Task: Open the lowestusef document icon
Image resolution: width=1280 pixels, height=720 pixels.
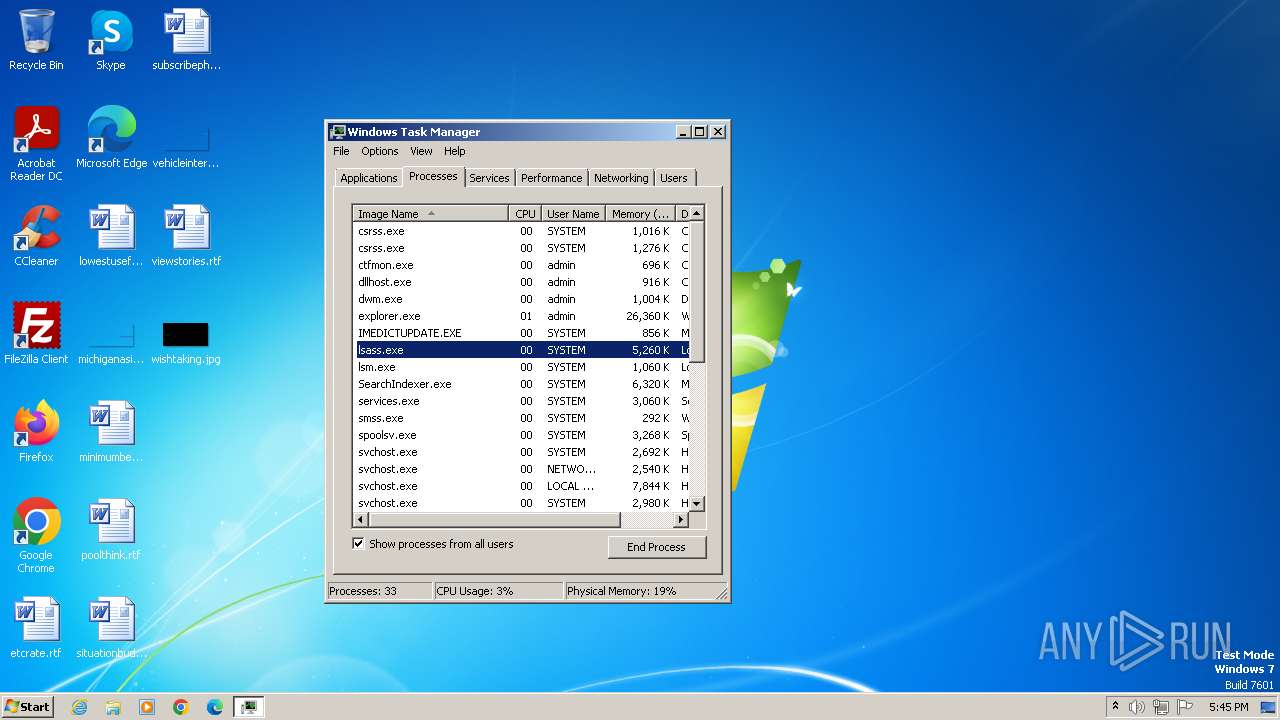Action: (x=111, y=236)
